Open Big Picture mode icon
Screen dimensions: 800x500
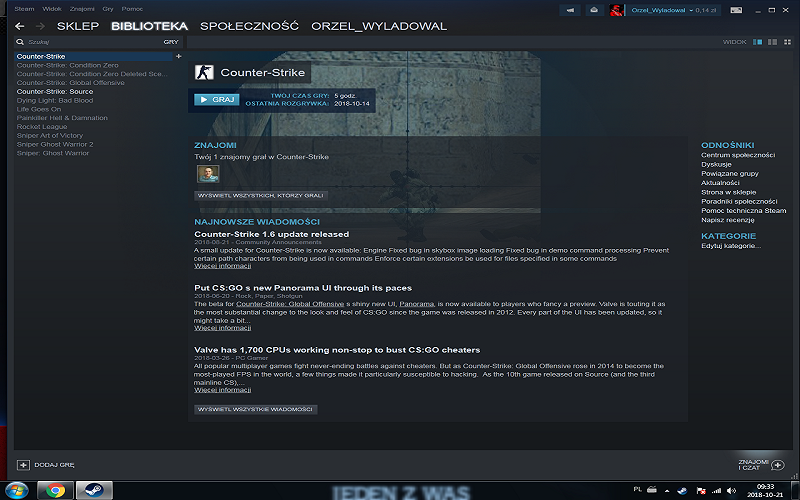tap(738, 9)
